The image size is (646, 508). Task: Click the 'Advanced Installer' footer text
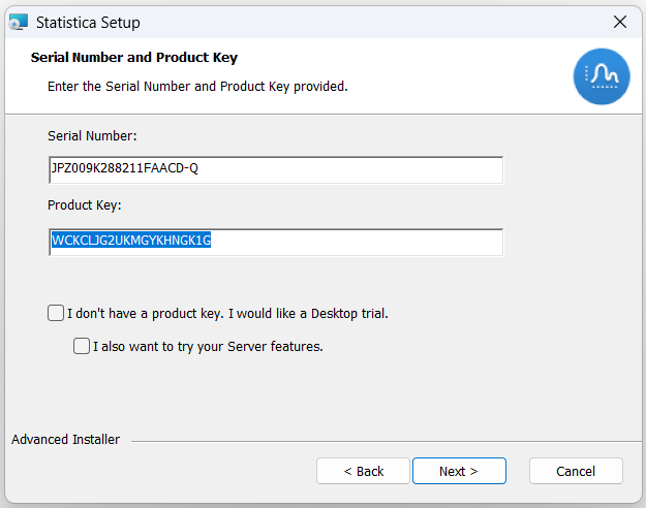click(x=66, y=440)
